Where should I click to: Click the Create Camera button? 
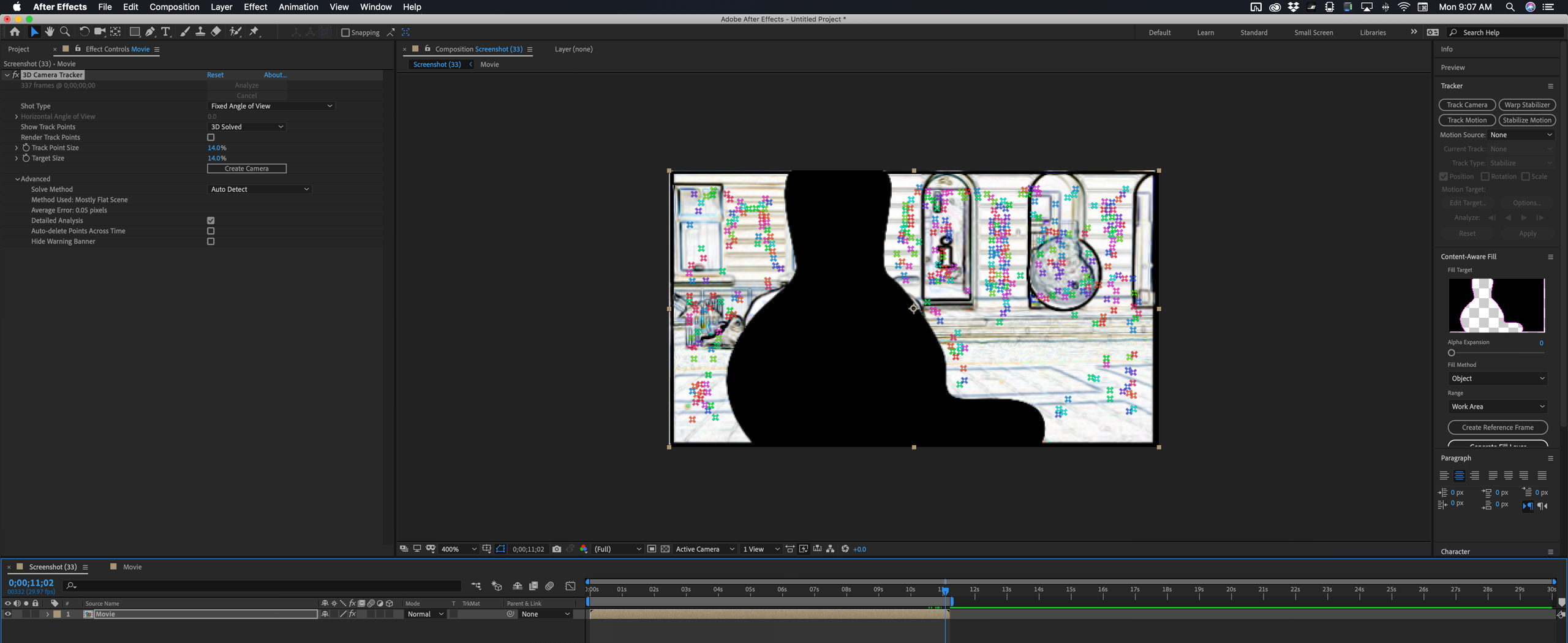pos(246,168)
